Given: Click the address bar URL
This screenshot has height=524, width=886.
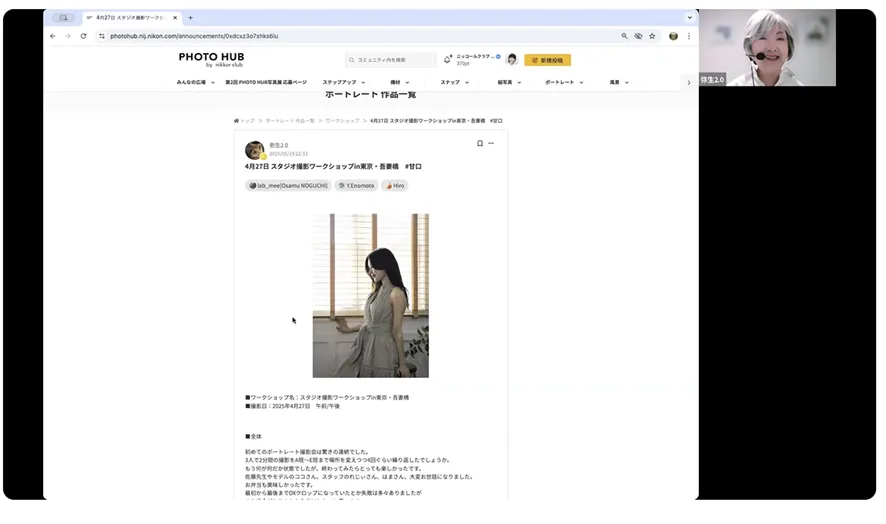Looking at the screenshot, I should coord(194,36).
